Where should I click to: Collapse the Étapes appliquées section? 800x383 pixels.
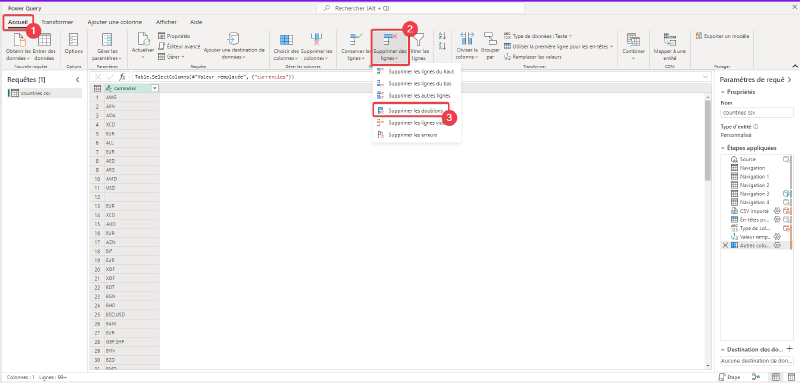tap(723, 148)
